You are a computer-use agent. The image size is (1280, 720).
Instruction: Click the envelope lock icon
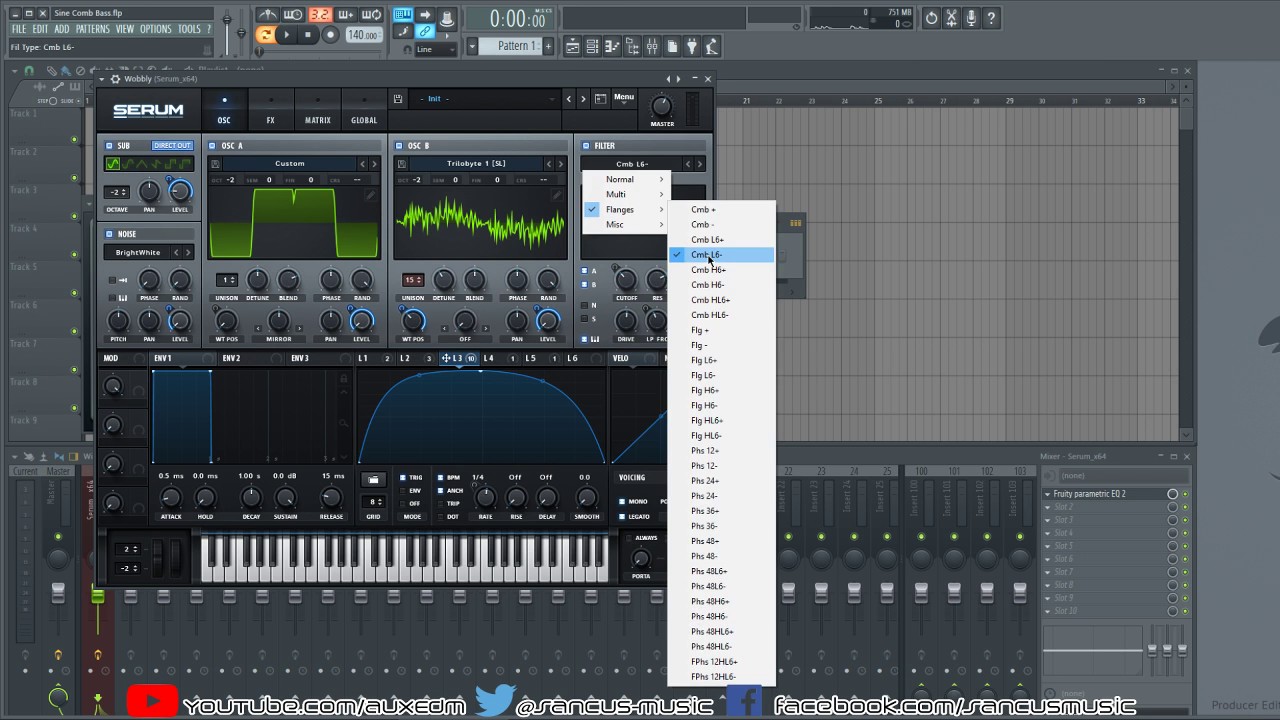pyautogui.click(x=344, y=379)
